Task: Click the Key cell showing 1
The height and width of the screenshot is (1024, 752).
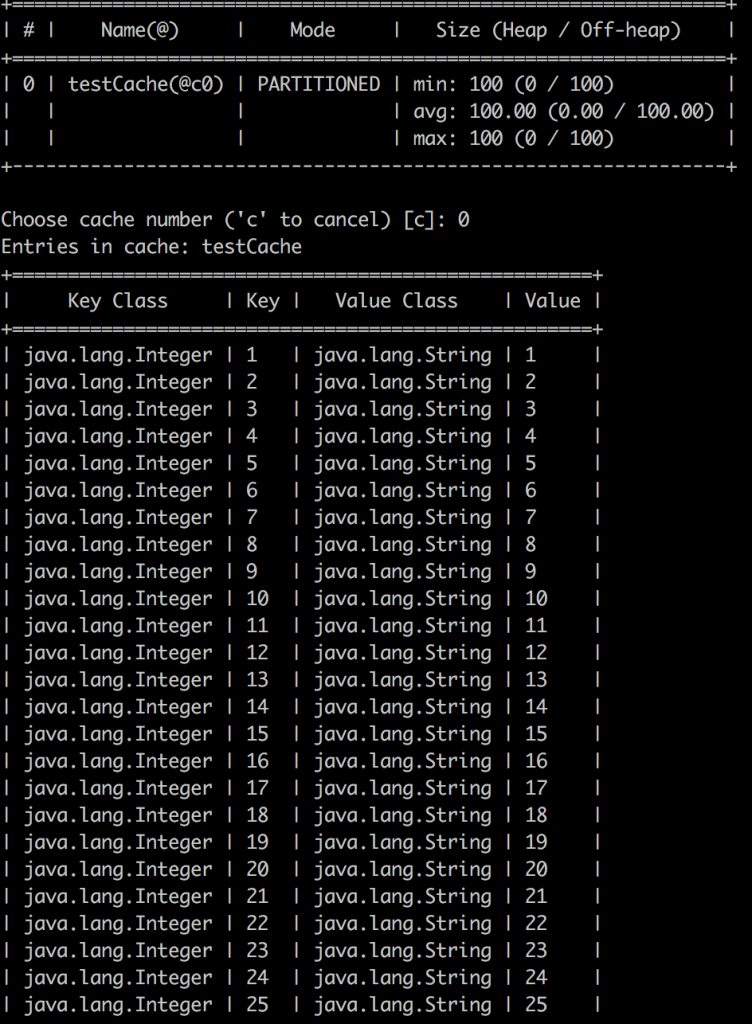Action: pyautogui.click(x=252, y=355)
